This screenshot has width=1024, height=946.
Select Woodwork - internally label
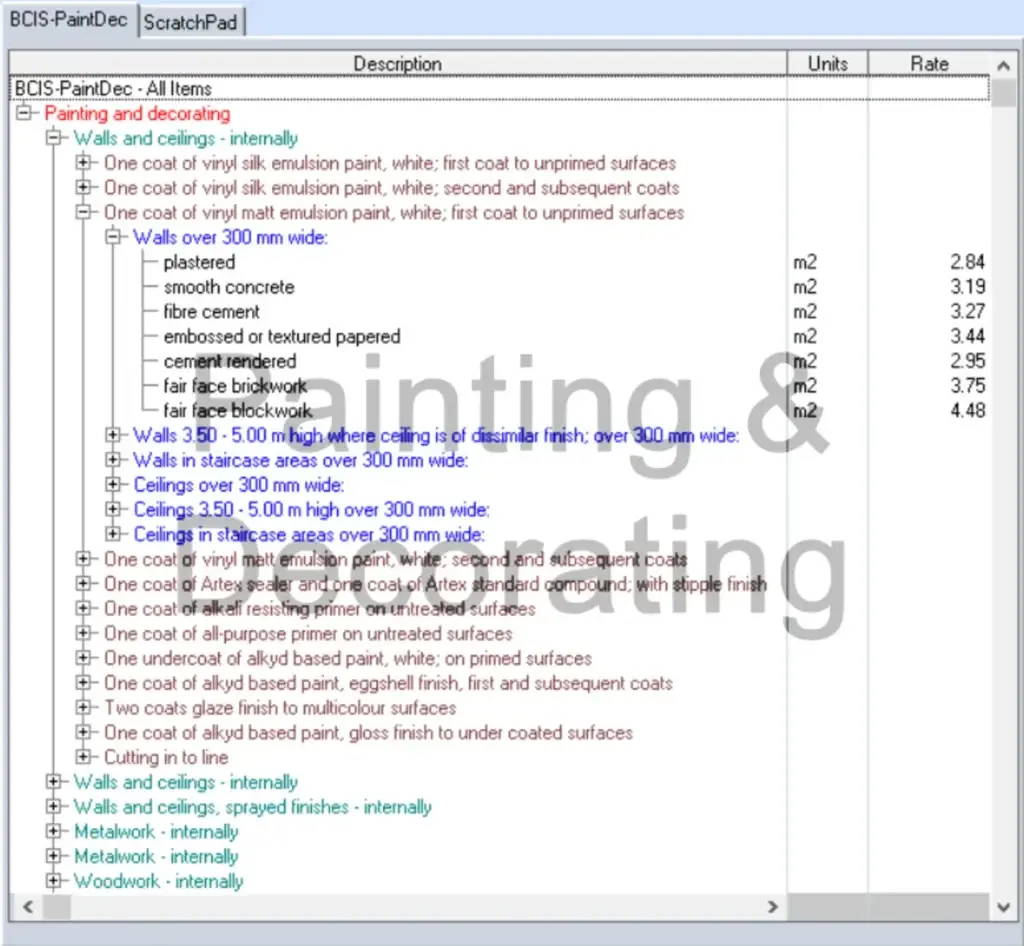click(x=158, y=881)
